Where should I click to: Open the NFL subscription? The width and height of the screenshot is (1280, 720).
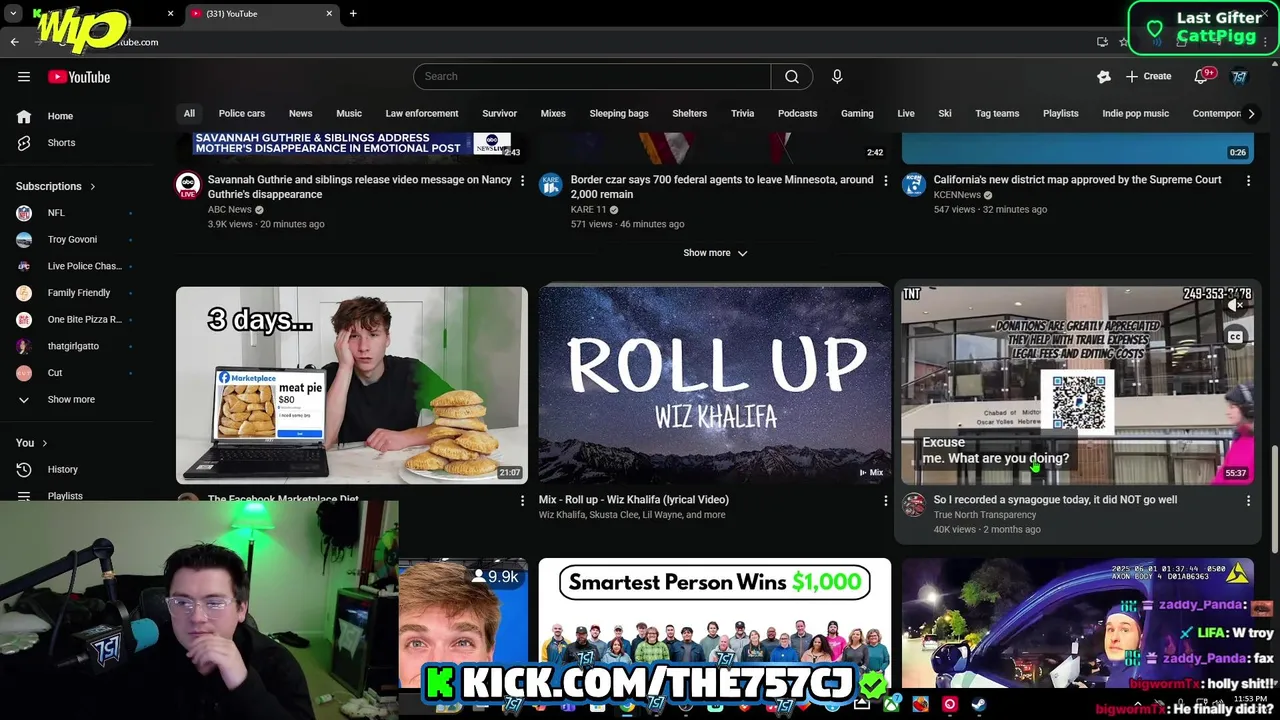coord(75,213)
